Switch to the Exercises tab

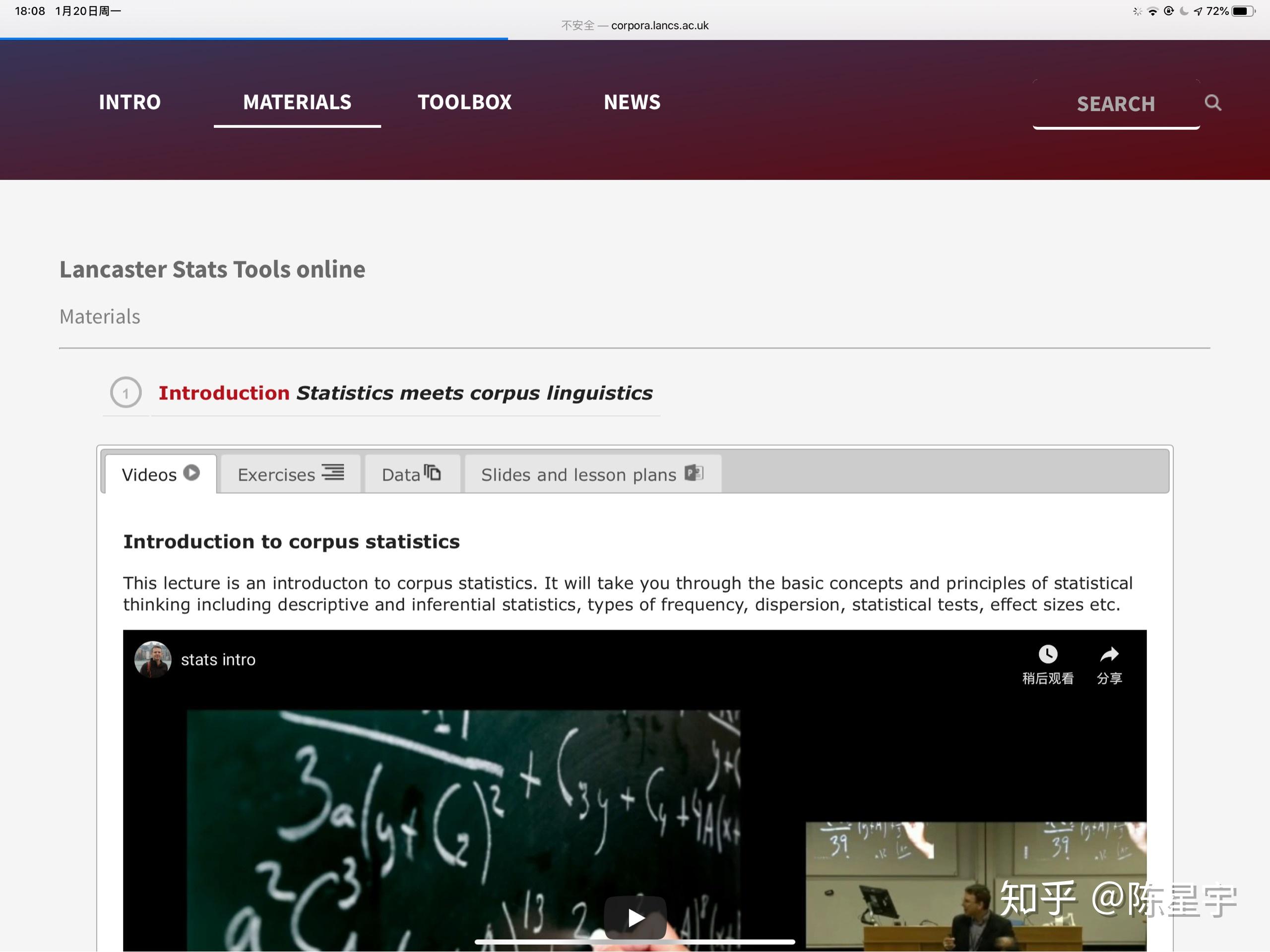coord(277,474)
